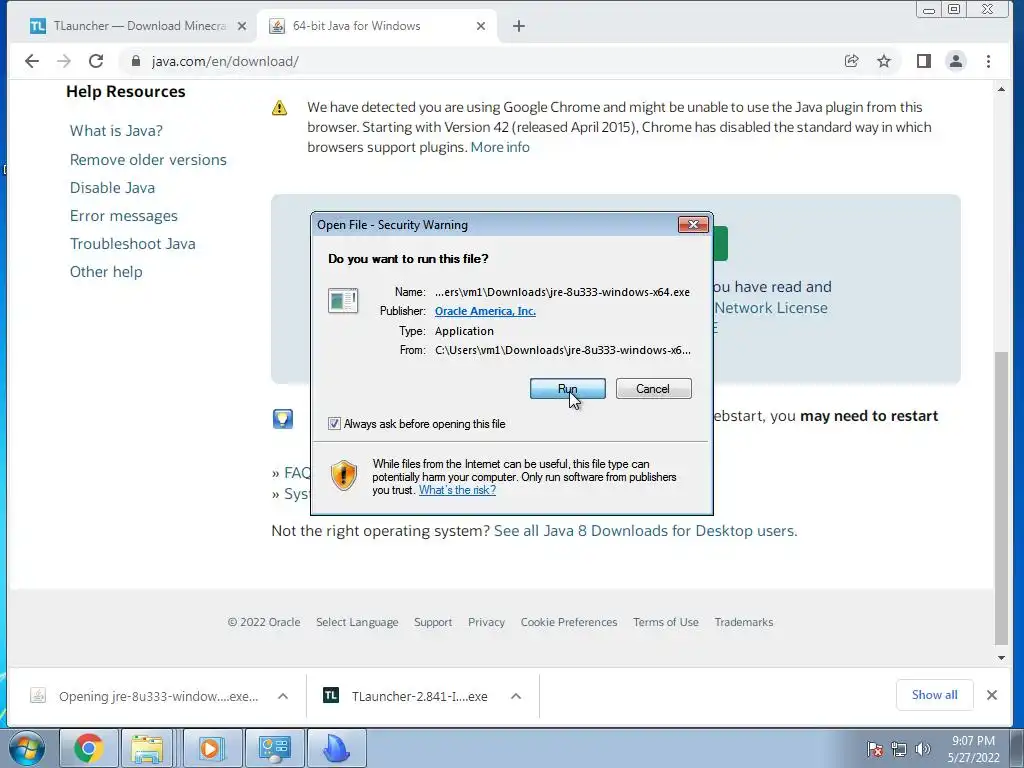Close the TLauncher browser tab
This screenshot has width=1024, height=768.
click(242, 26)
